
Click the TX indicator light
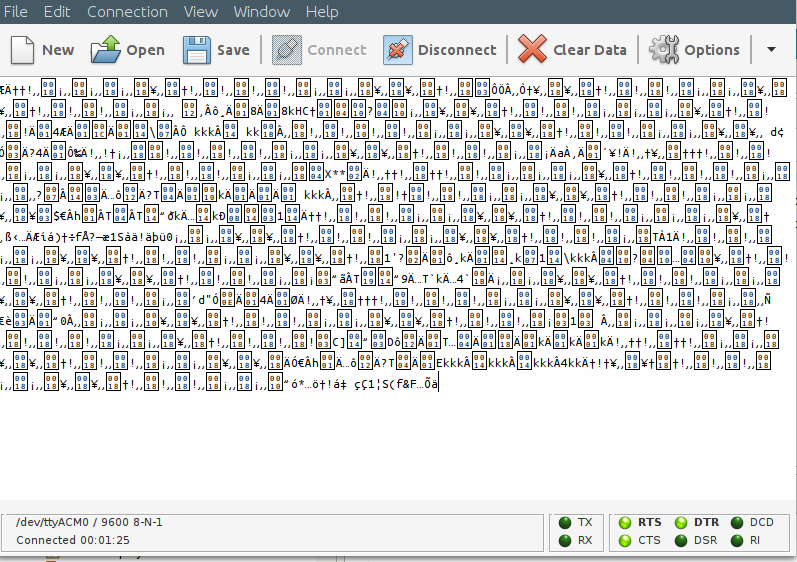[565, 522]
